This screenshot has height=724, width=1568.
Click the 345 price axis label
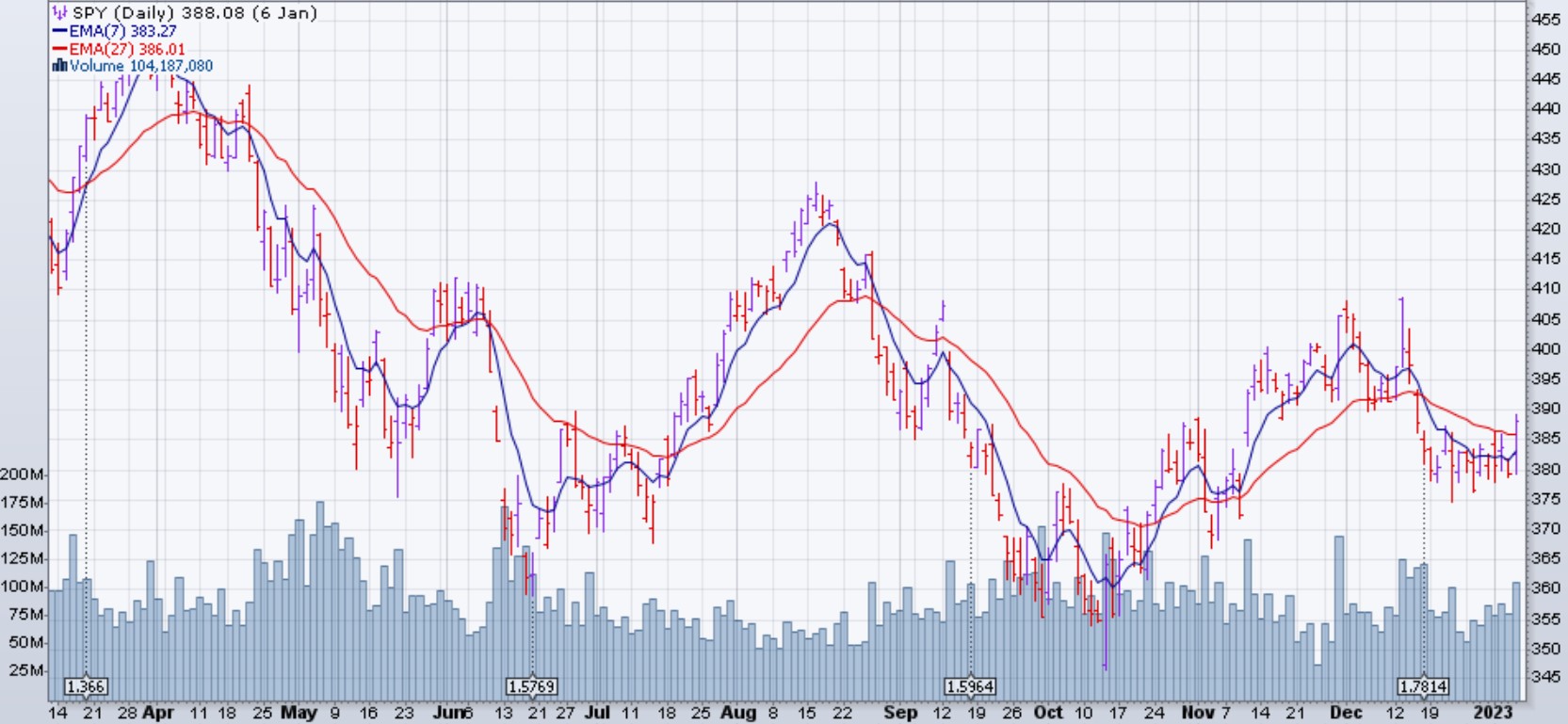click(x=1545, y=677)
